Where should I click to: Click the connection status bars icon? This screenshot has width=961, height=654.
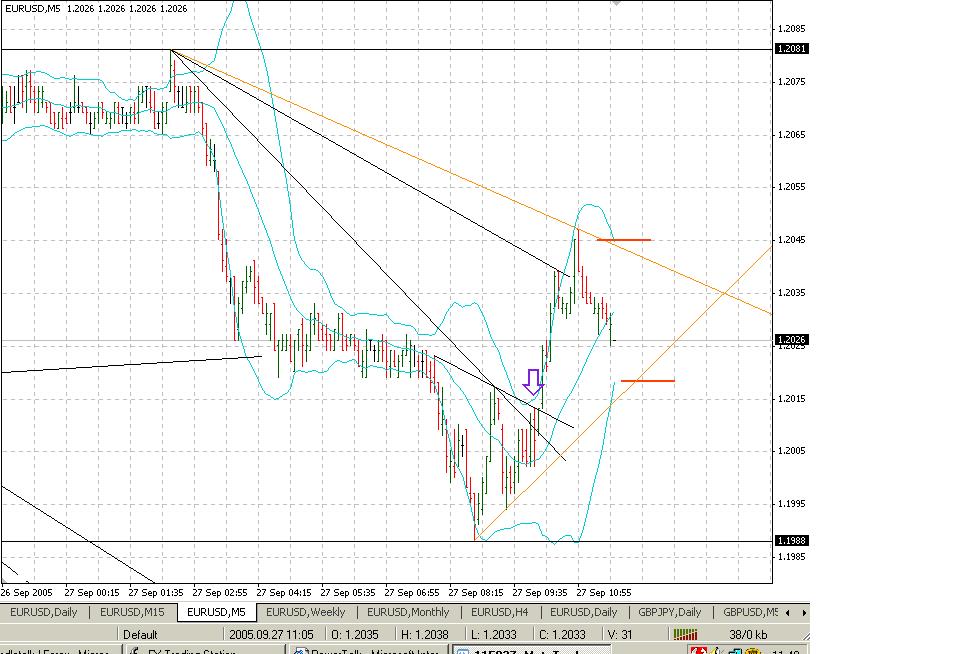pyautogui.click(x=685, y=634)
